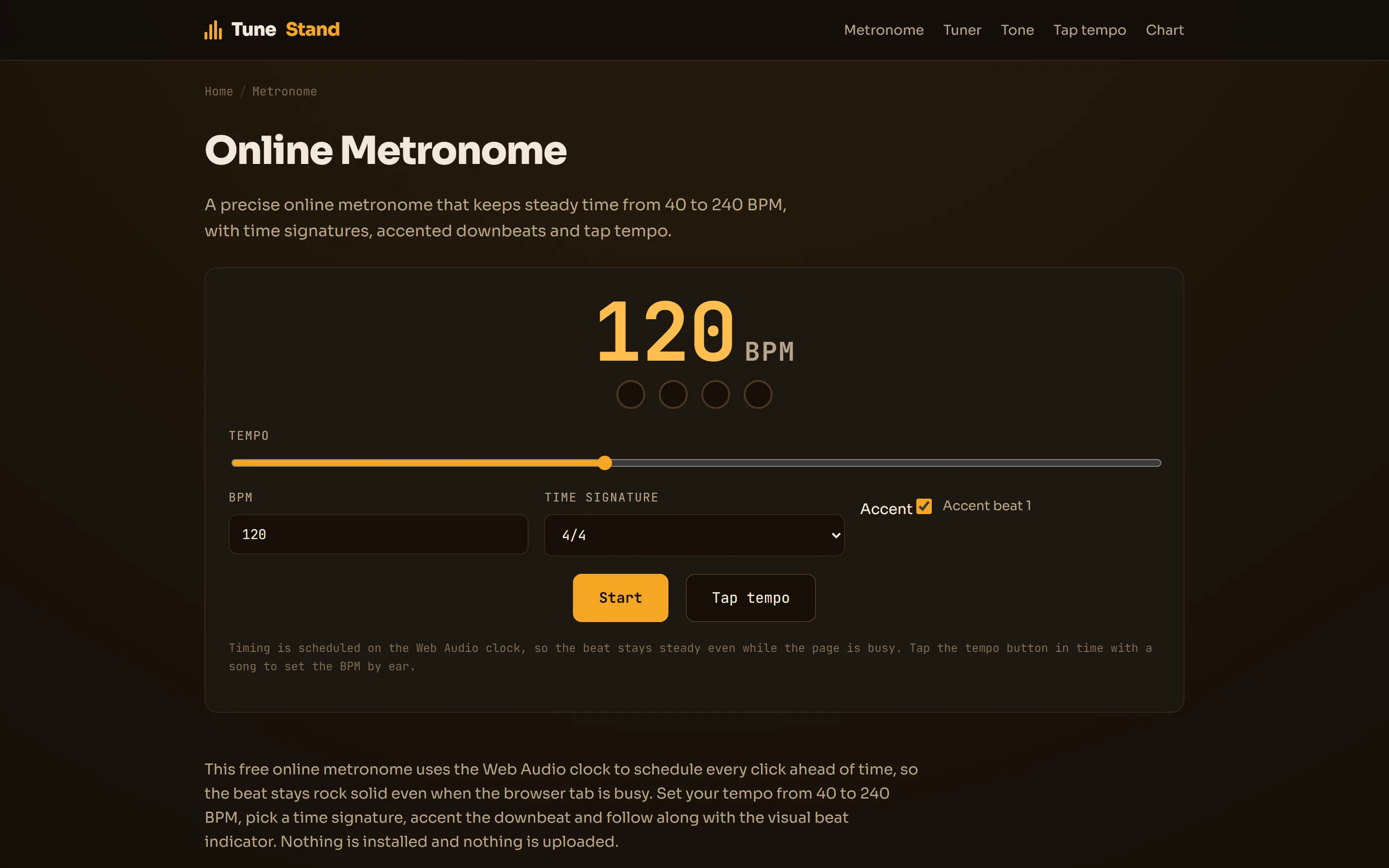Open the Tuner nav link
This screenshot has width=1389, height=868.
[962, 30]
